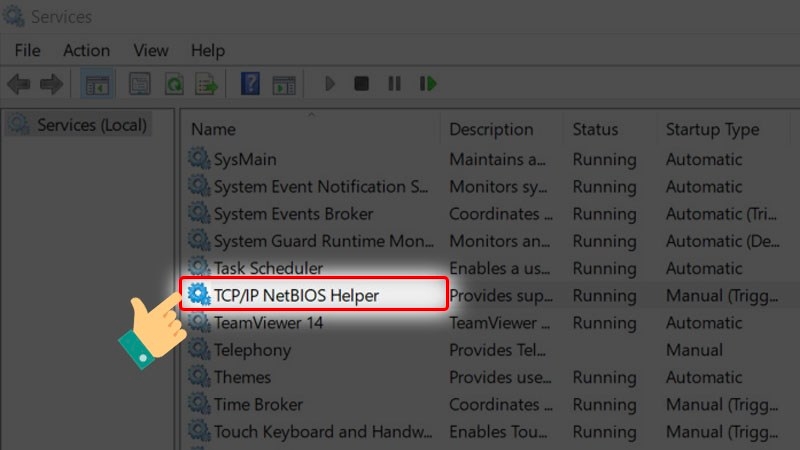Open the File menu

[x=27, y=50]
